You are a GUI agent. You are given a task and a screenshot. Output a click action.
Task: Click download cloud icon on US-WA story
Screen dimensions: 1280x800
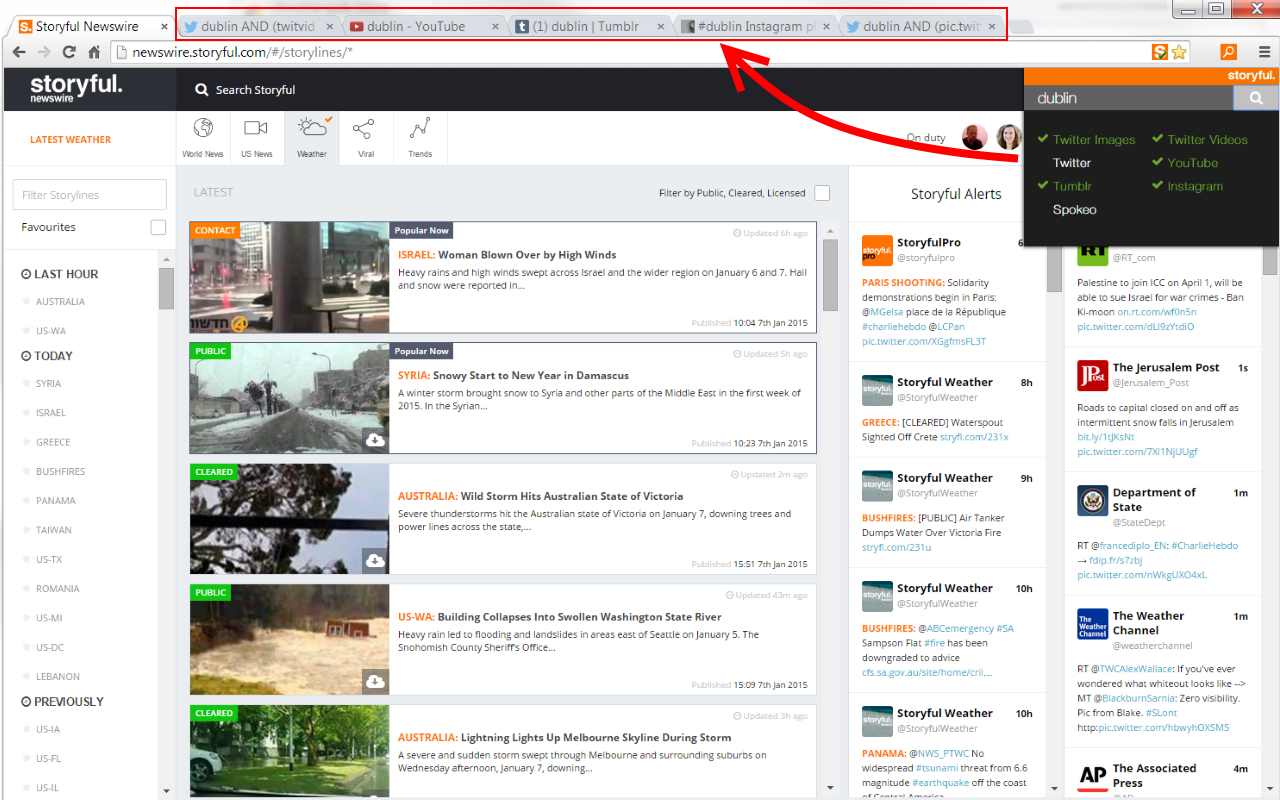375,681
